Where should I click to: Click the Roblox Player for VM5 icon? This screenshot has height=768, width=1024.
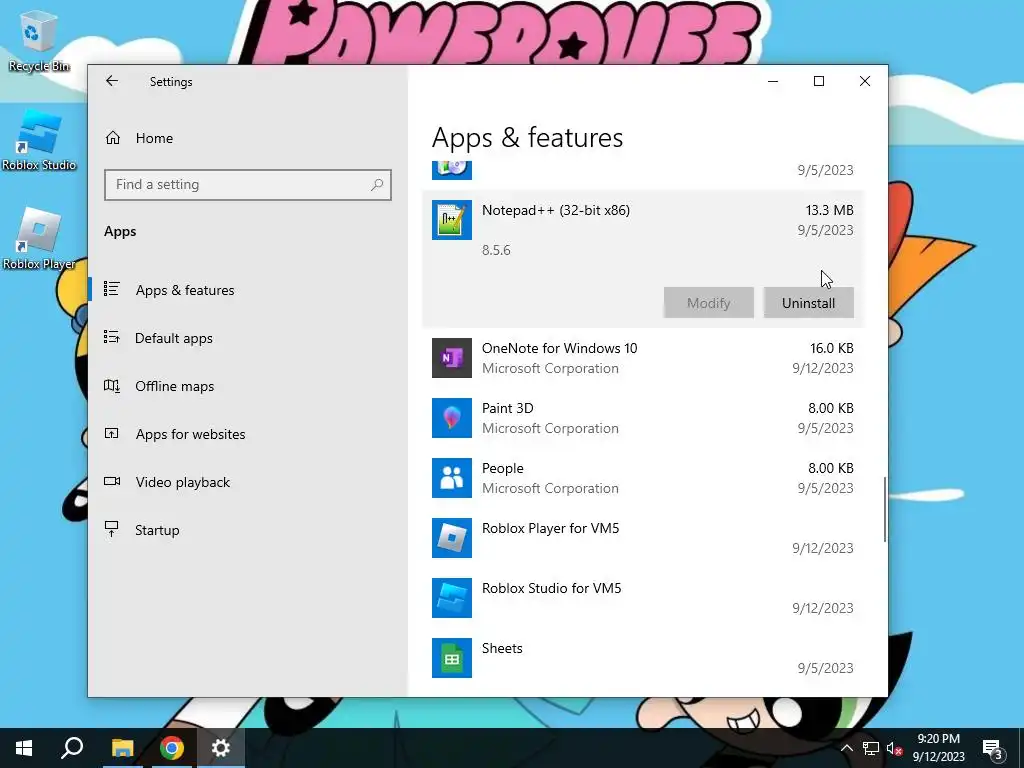(x=452, y=538)
